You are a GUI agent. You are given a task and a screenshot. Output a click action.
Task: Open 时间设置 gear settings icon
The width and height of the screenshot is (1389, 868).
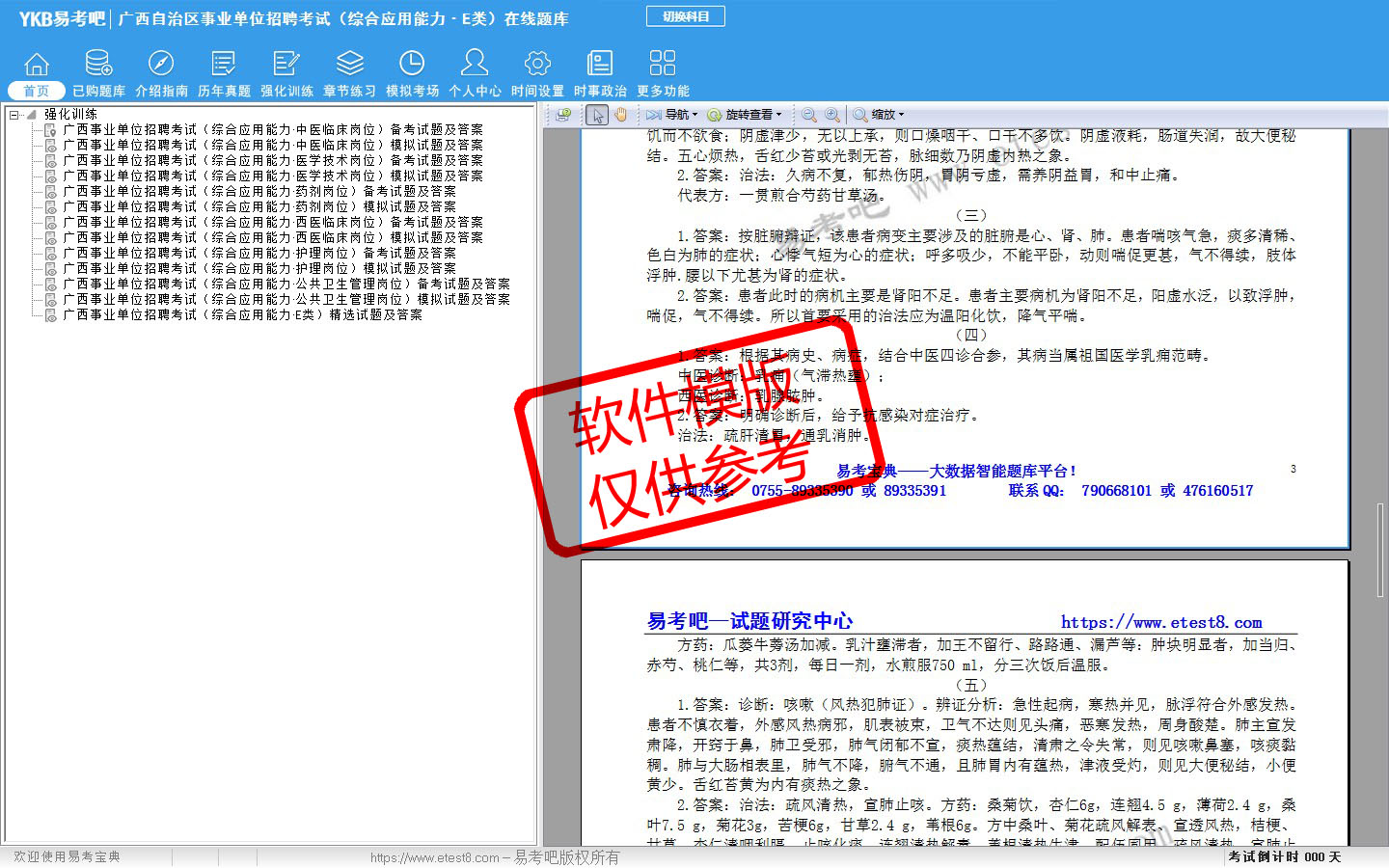[537, 73]
